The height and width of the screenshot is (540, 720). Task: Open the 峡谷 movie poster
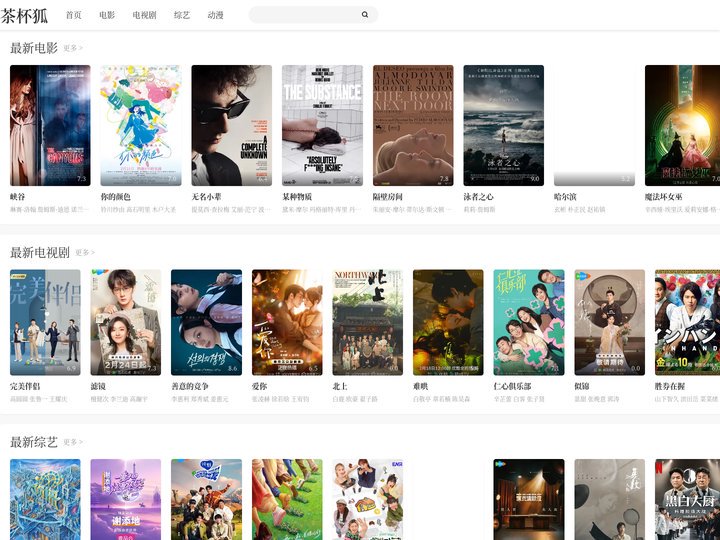pos(50,125)
